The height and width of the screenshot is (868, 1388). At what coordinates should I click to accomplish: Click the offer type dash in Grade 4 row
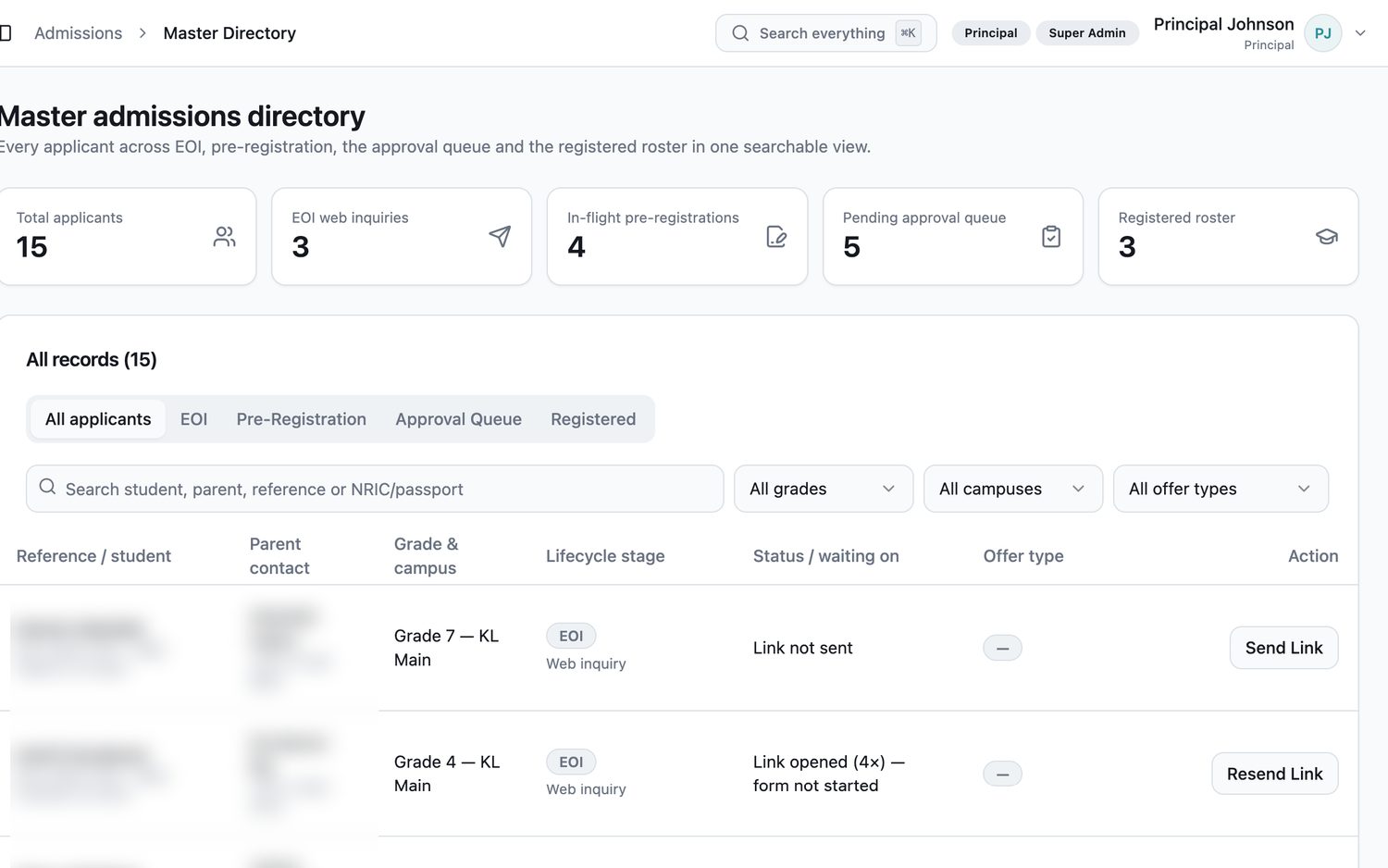pos(1002,774)
